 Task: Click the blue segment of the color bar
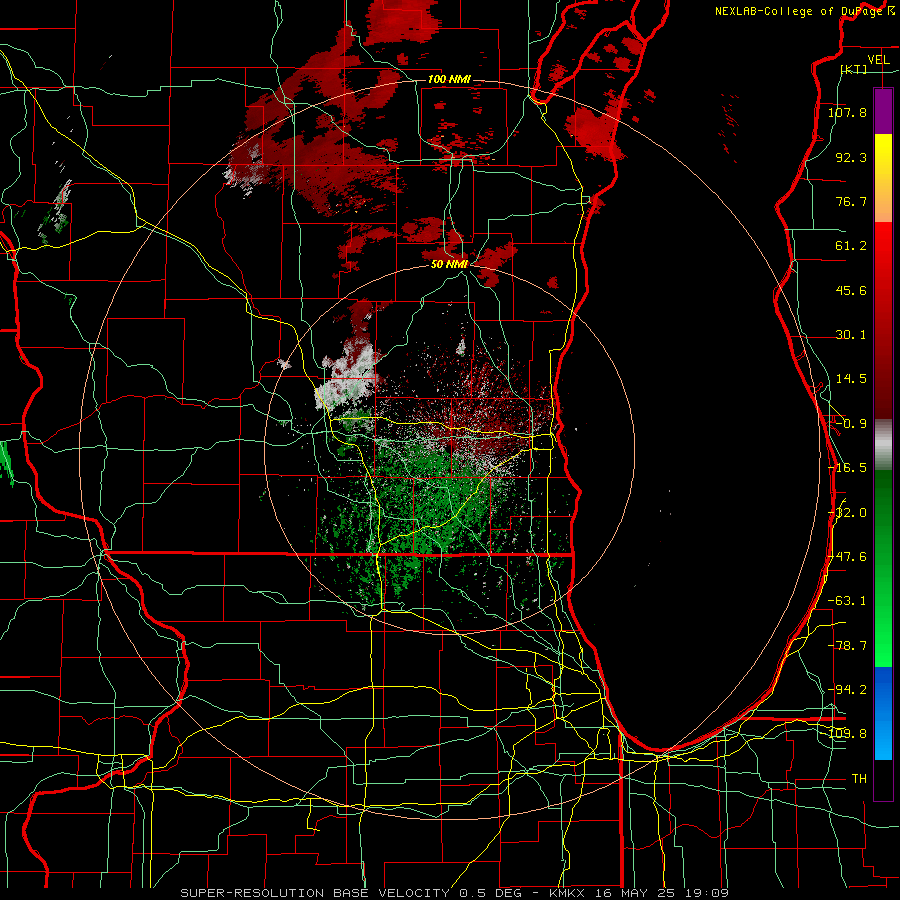pos(883,713)
